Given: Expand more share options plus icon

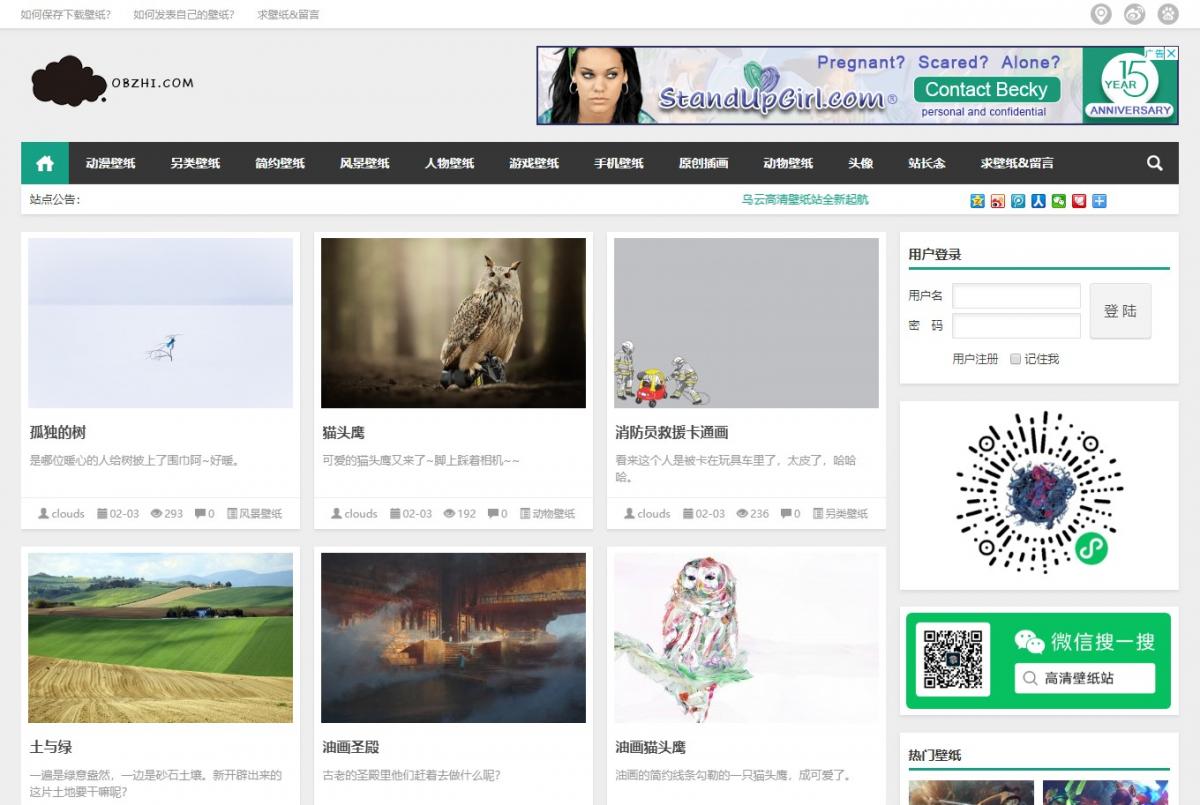Looking at the screenshot, I should tap(1099, 201).
